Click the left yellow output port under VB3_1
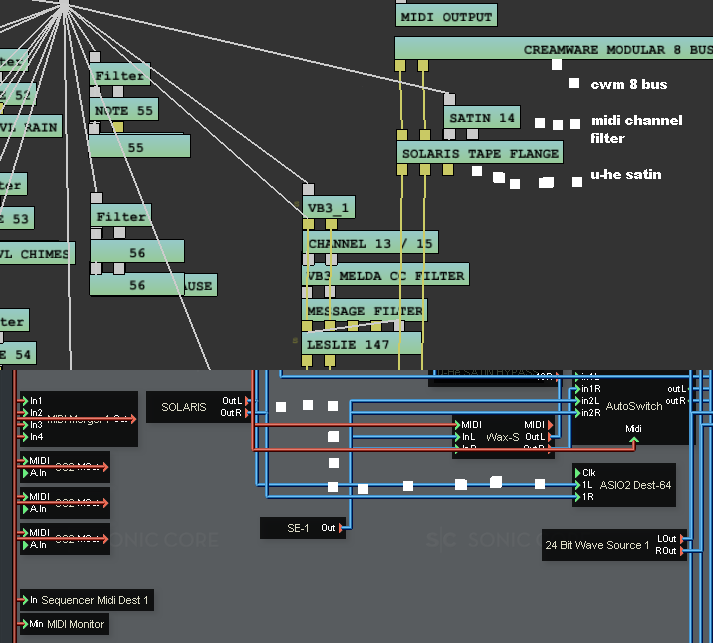This screenshot has width=713, height=643. pyautogui.click(x=308, y=224)
